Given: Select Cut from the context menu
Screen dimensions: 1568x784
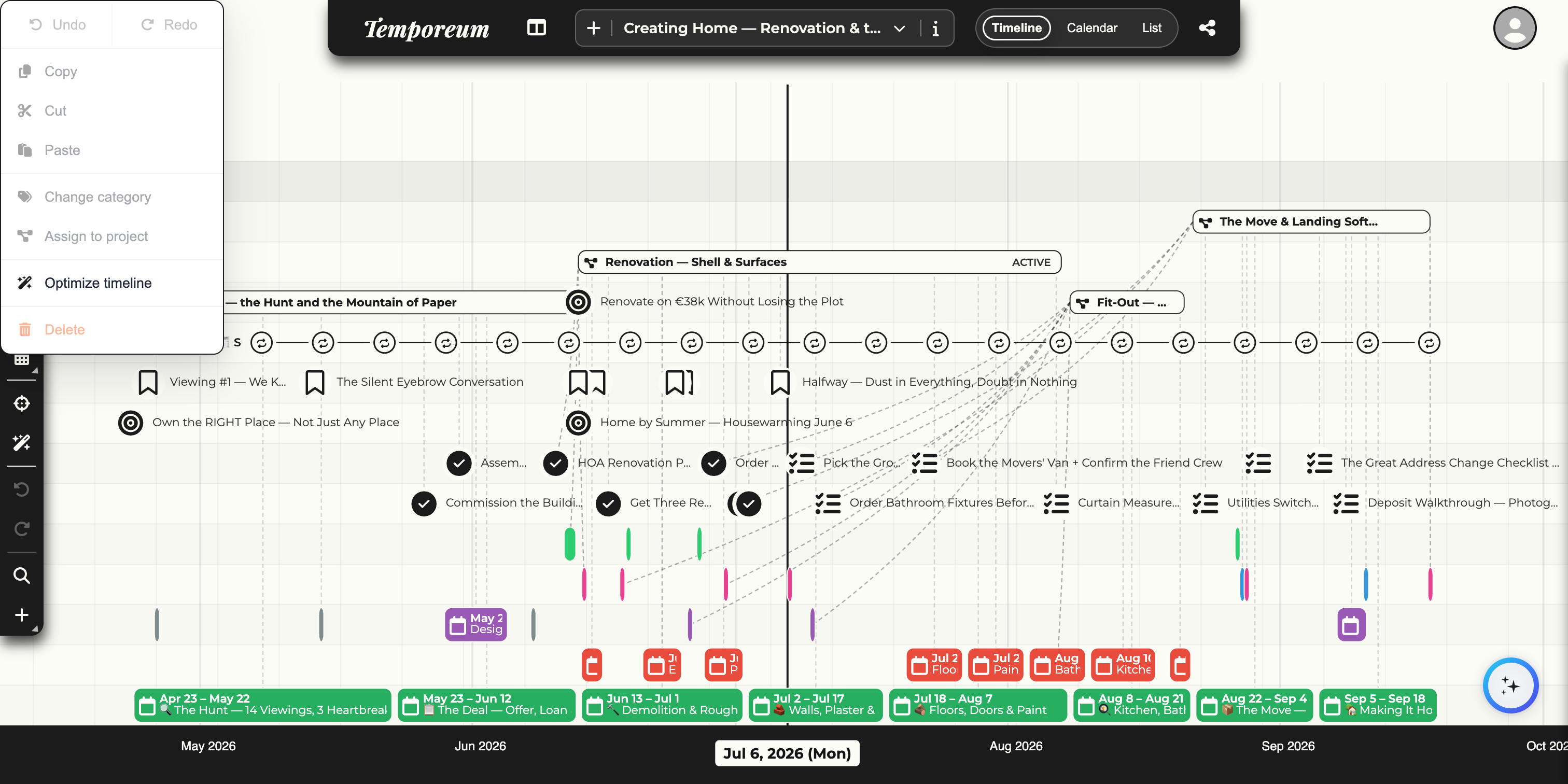Looking at the screenshot, I should pos(112,111).
